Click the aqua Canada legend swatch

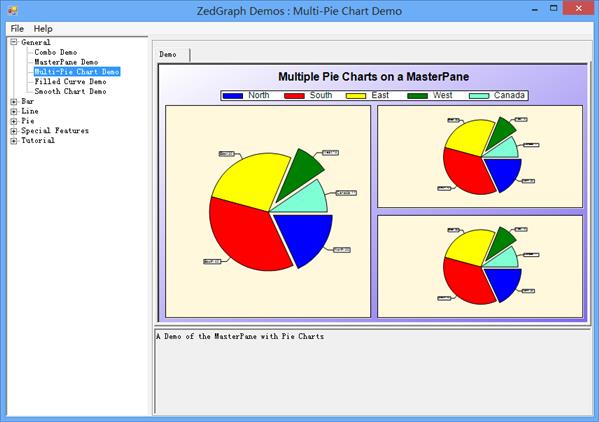[479, 96]
